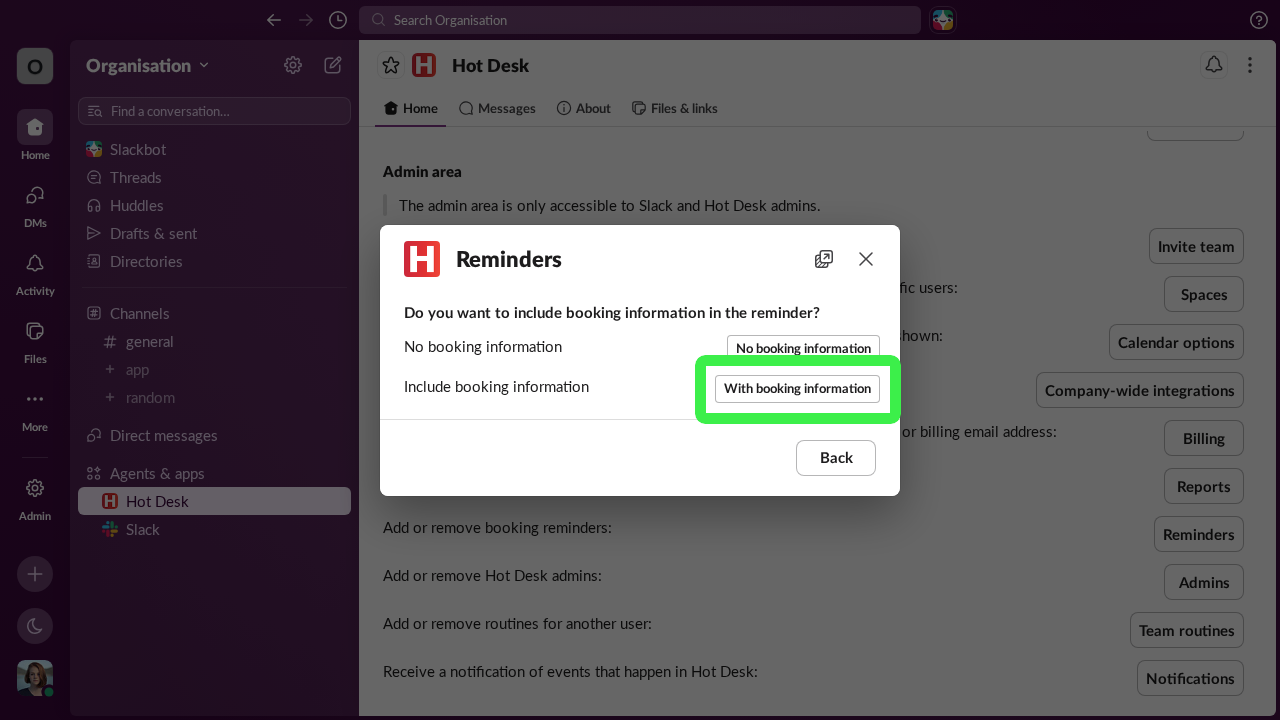Open Threads in sidebar

click(214, 177)
